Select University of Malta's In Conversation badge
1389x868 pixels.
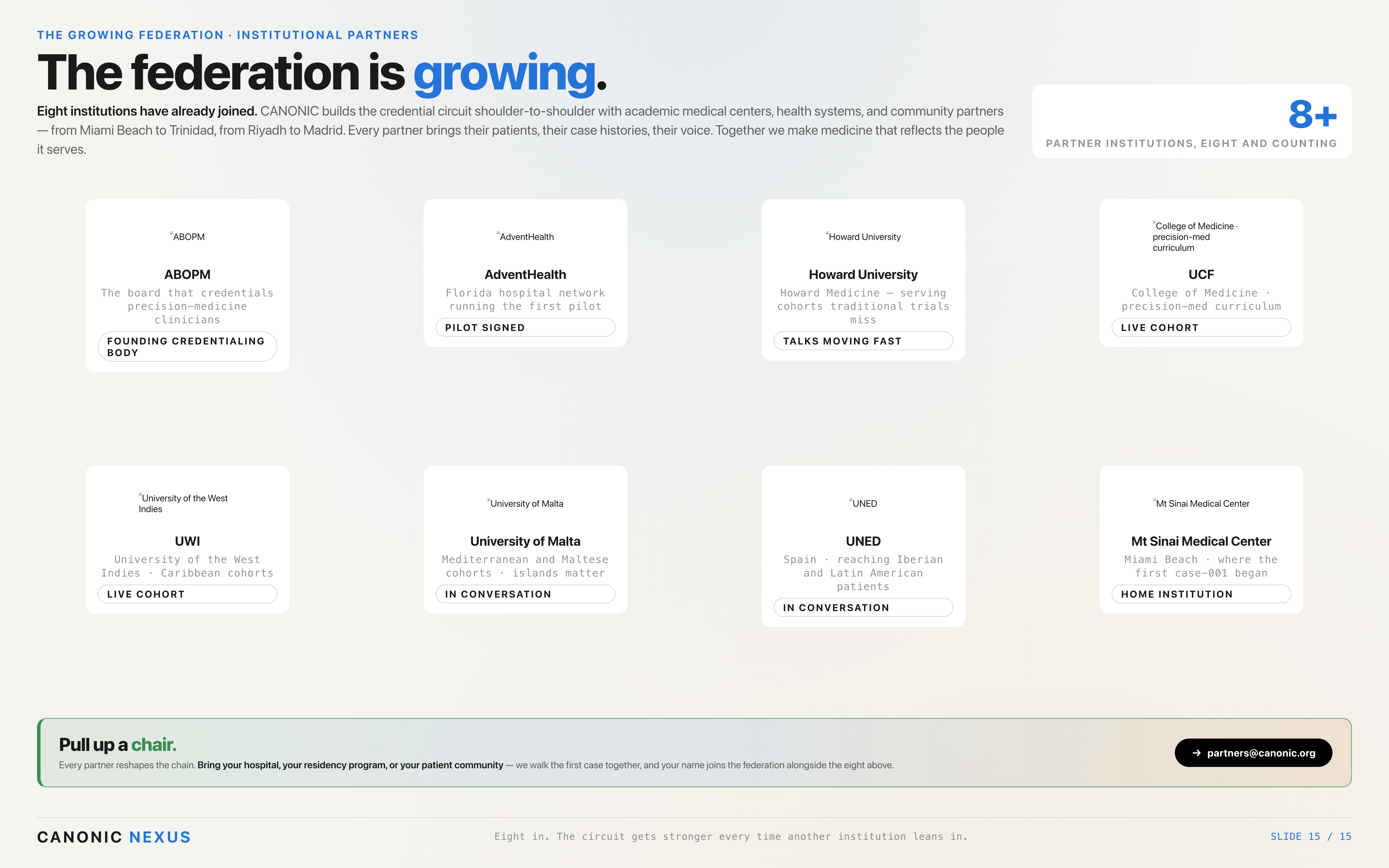pyautogui.click(x=525, y=594)
